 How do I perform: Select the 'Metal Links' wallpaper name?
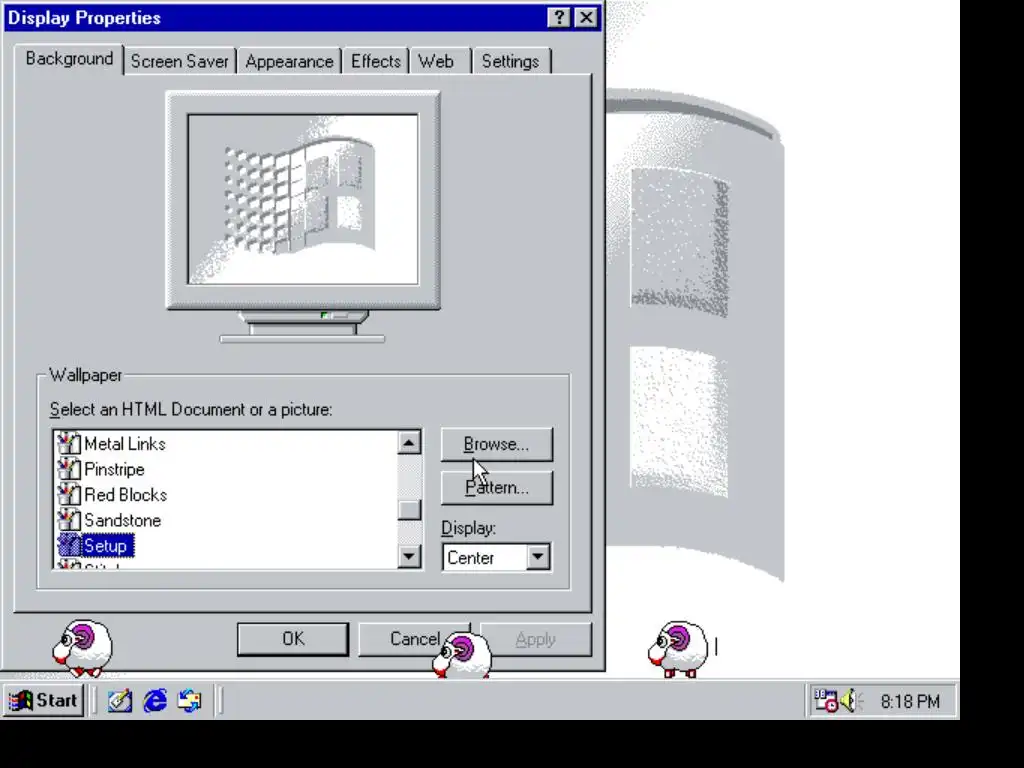[125, 443]
